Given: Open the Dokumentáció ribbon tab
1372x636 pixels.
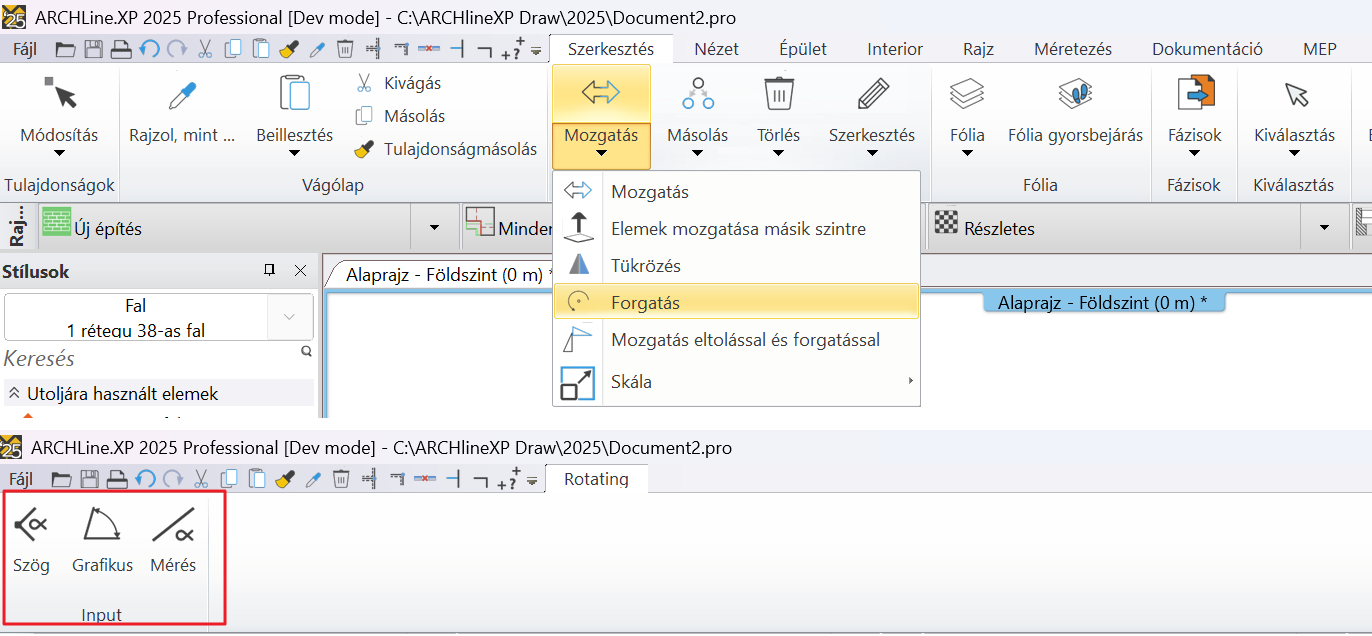Looking at the screenshot, I should pyautogui.click(x=1206, y=49).
